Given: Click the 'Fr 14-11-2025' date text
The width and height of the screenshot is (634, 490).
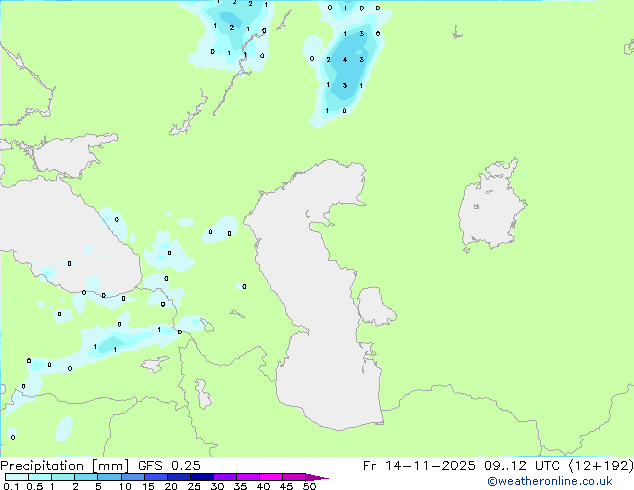Looking at the screenshot, I should 419,466.
